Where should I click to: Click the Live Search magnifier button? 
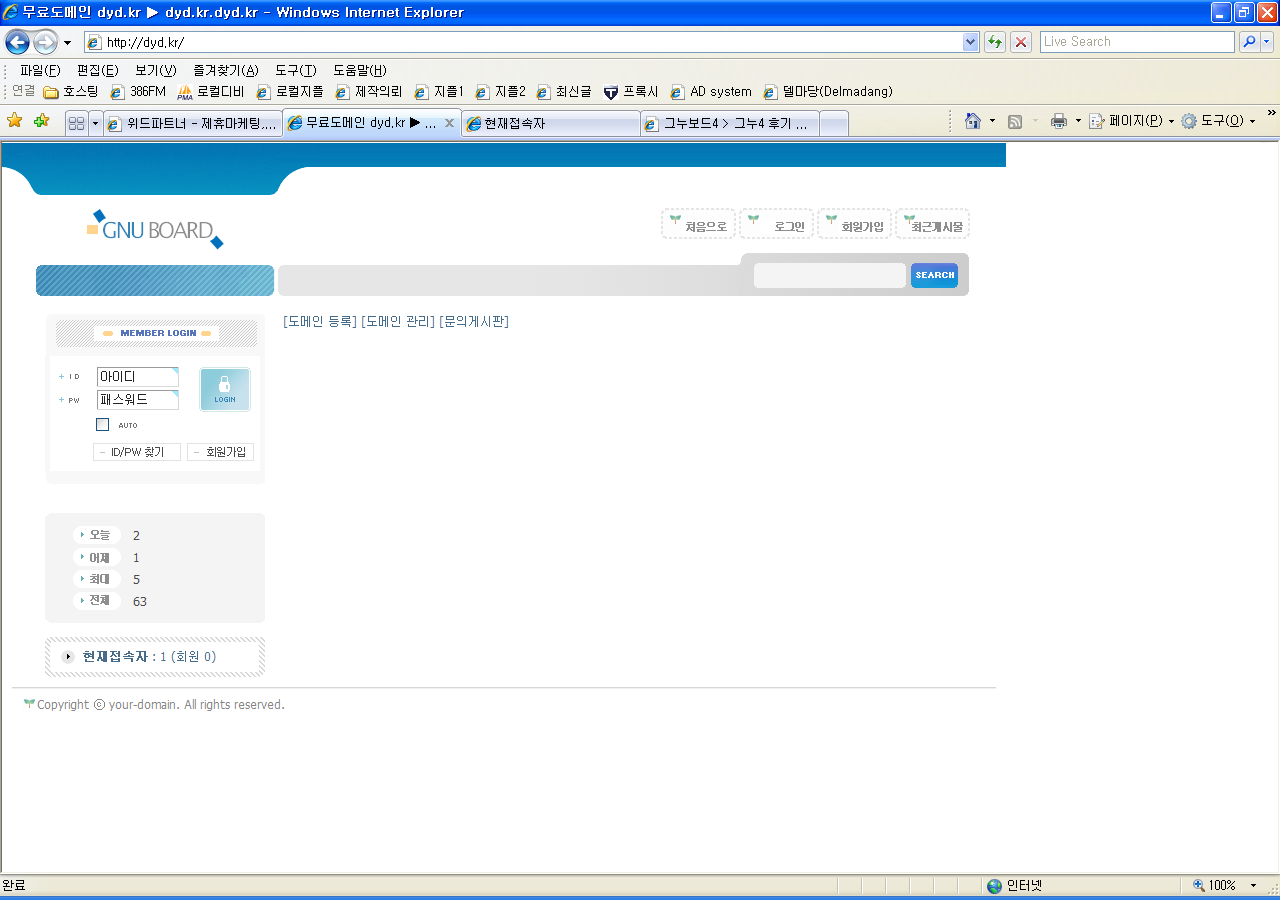coord(1249,42)
